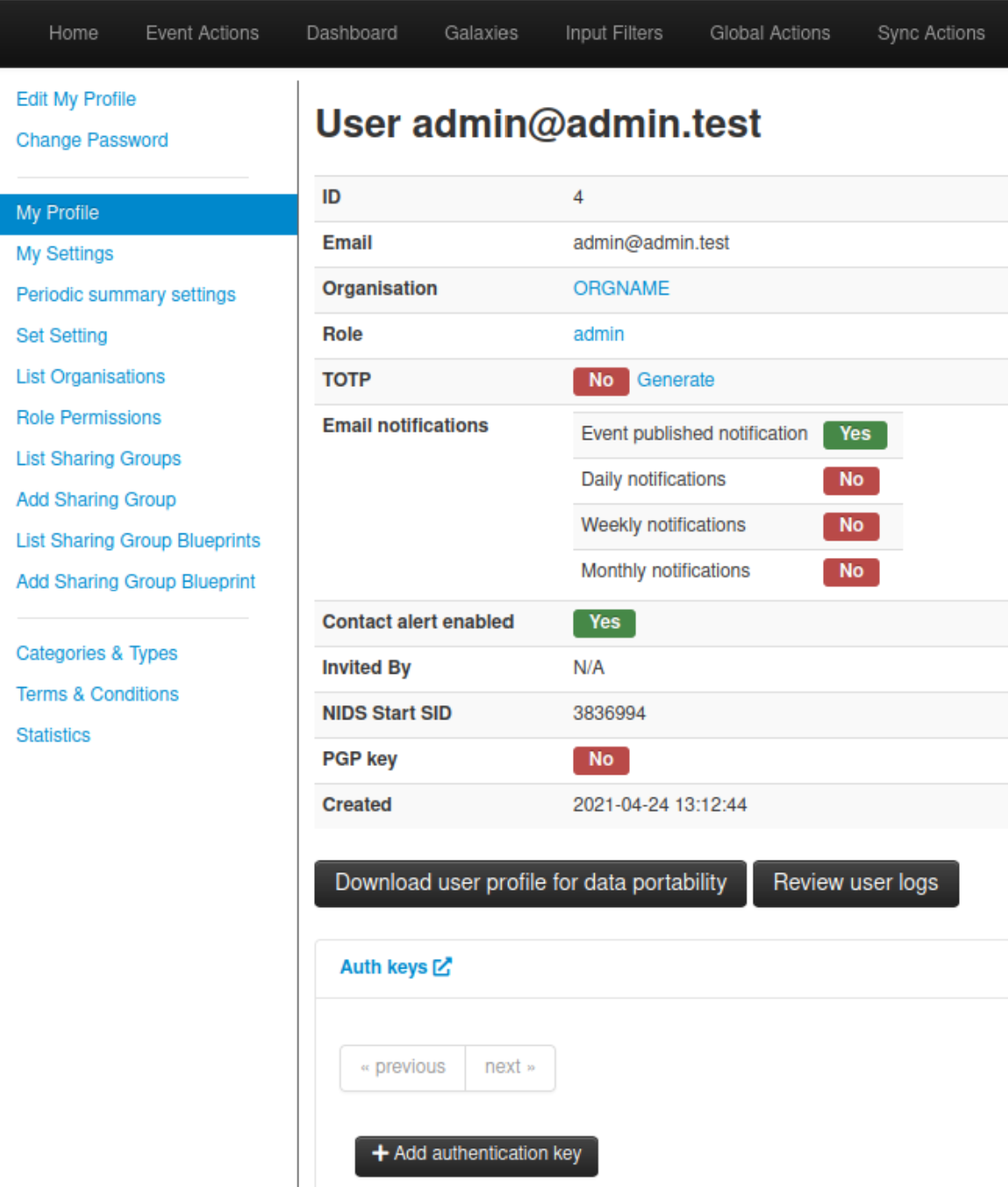Open Categories & Types
Image resolution: width=1008 pixels, height=1187 pixels.
coord(97,654)
